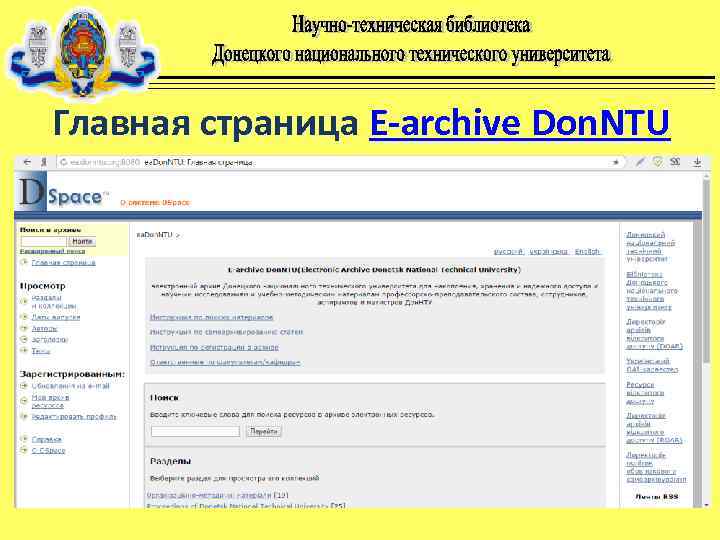
Task: Open 'Справка' help link
Action: point(46,439)
